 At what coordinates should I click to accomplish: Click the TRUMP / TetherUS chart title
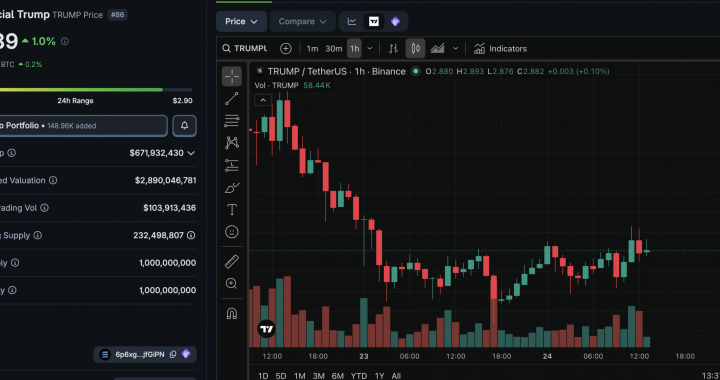(x=336, y=72)
